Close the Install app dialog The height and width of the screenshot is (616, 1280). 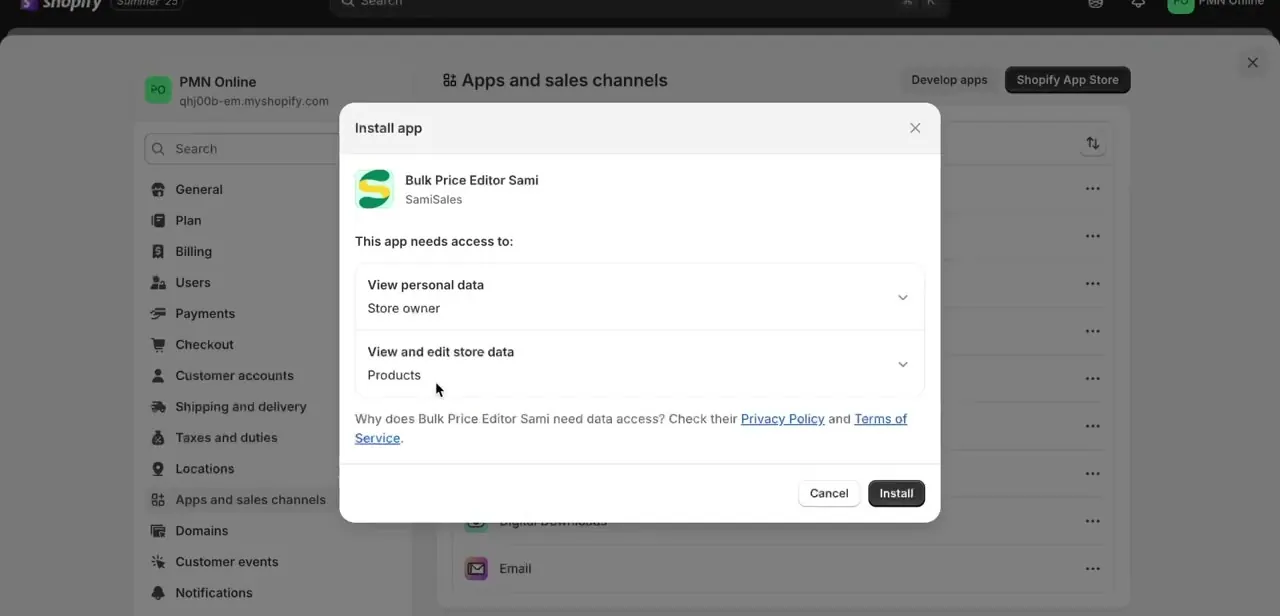(915, 128)
